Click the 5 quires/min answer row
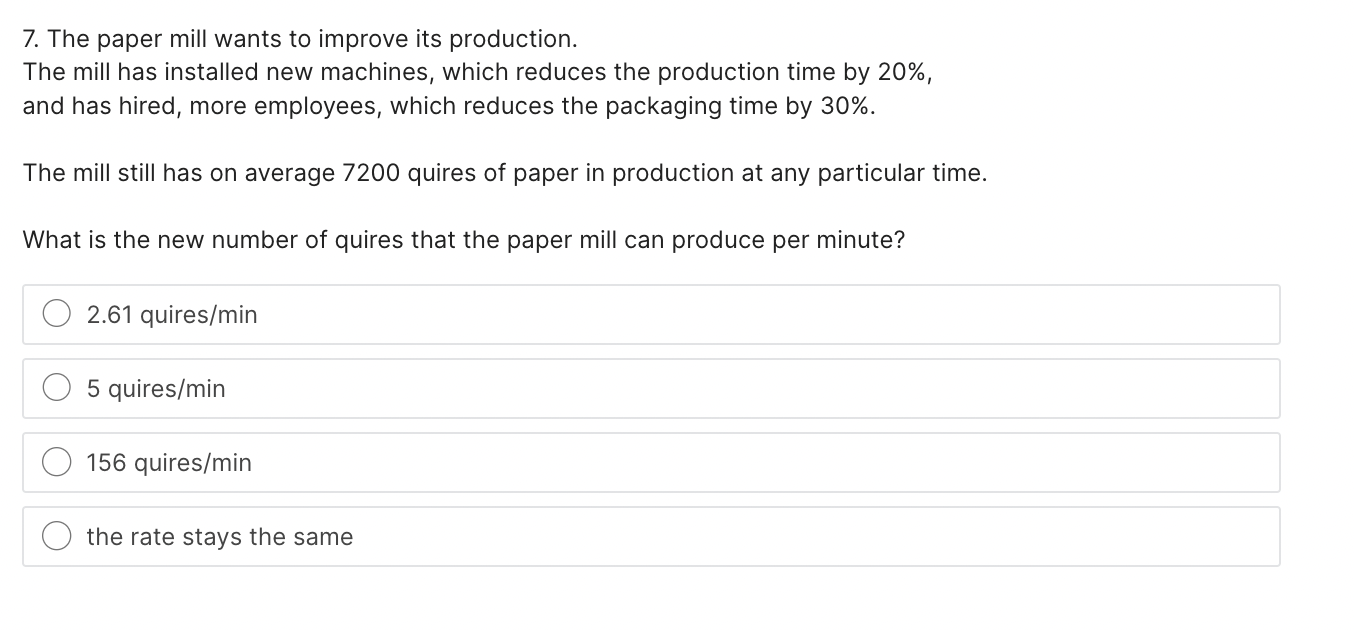The image size is (1354, 630). click(x=650, y=387)
